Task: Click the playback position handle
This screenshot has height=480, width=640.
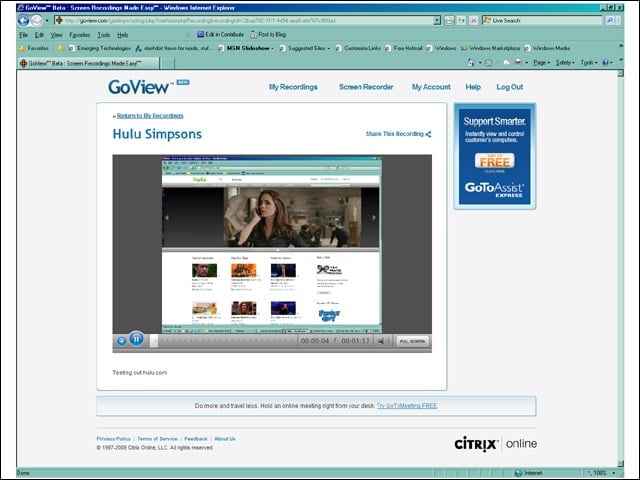Action: 154,341
